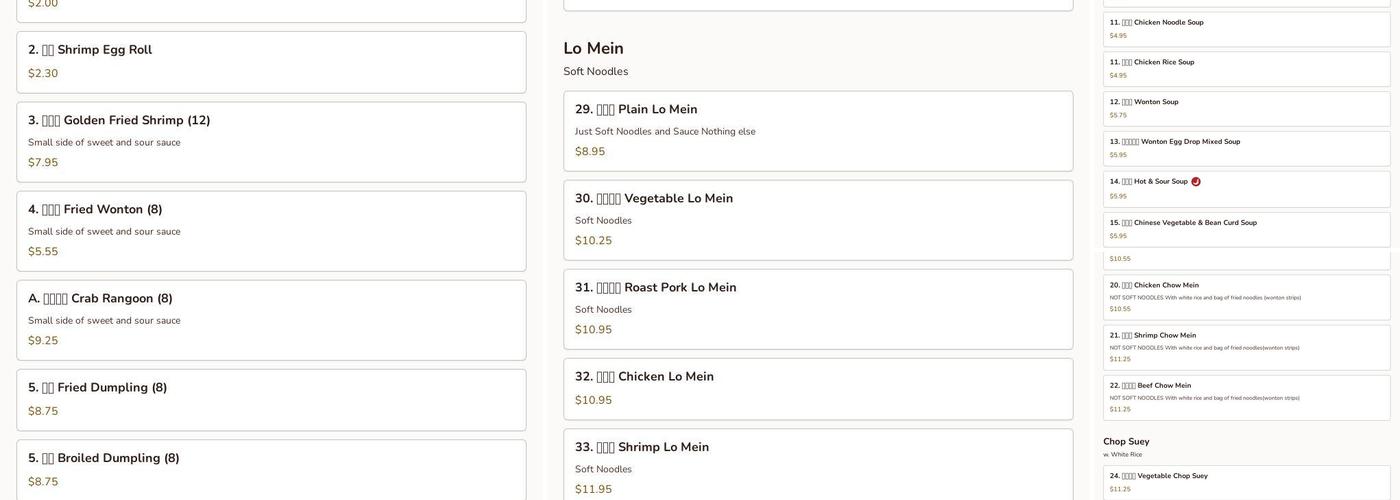
Task: Pick the Beef Chow Mein entry
Action: 1246,397
